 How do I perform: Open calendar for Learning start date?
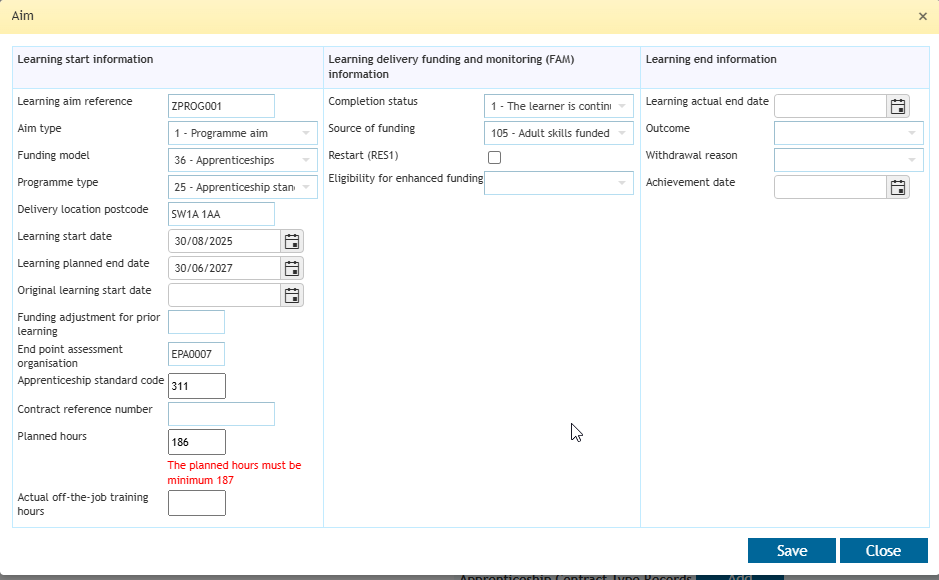tap(292, 241)
